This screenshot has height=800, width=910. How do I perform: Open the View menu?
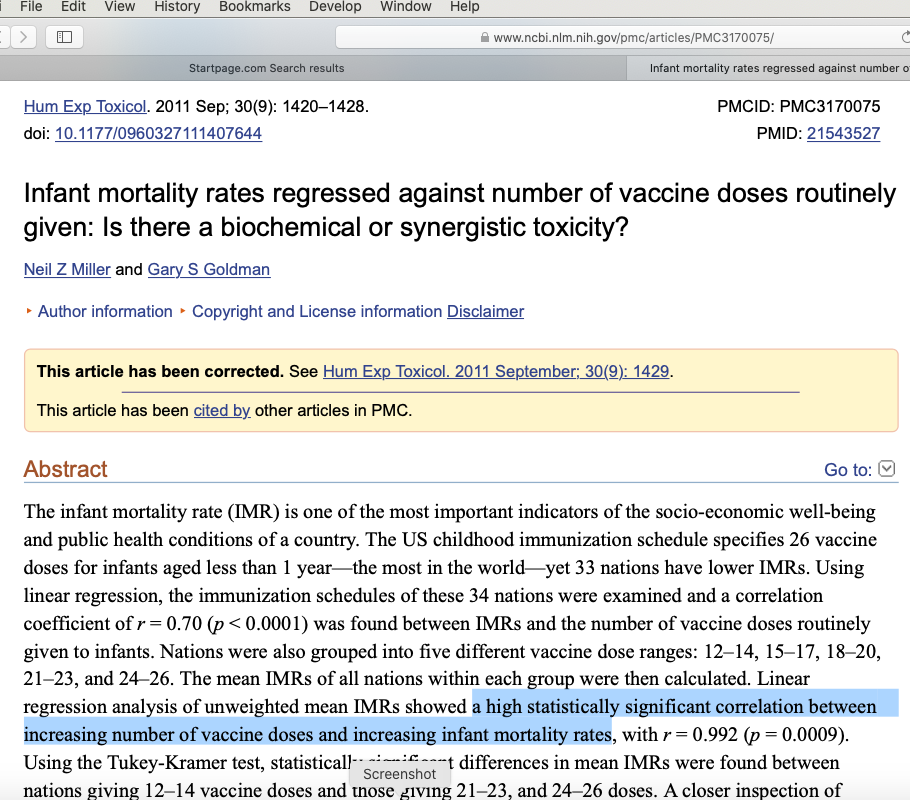click(120, 7)
